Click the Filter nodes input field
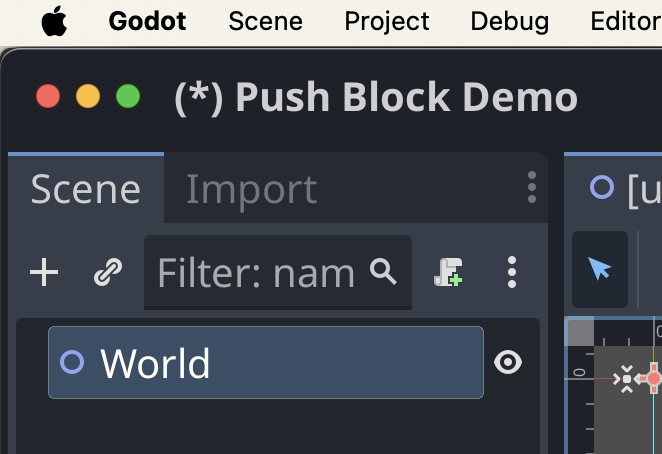 [278, 272]
